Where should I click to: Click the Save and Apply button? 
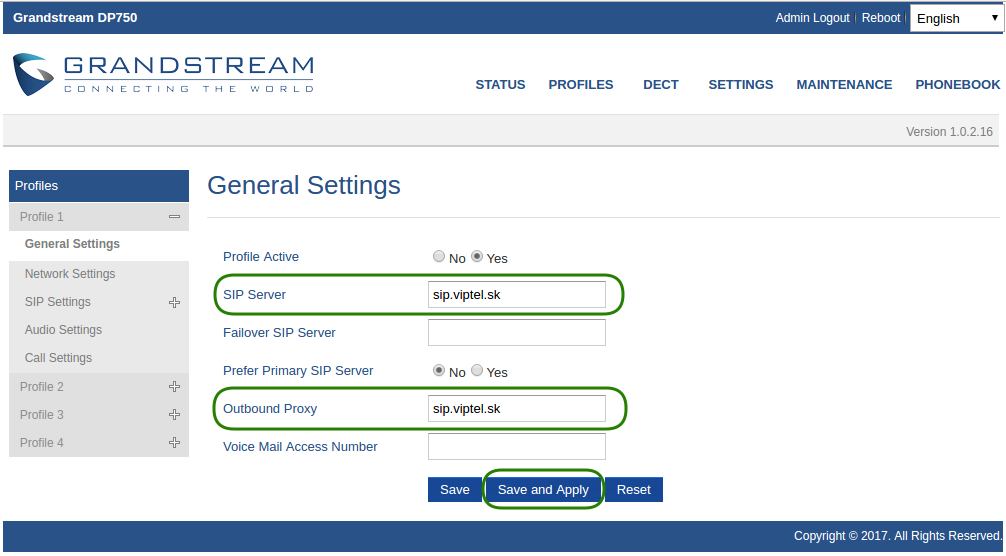pos(543,489)
